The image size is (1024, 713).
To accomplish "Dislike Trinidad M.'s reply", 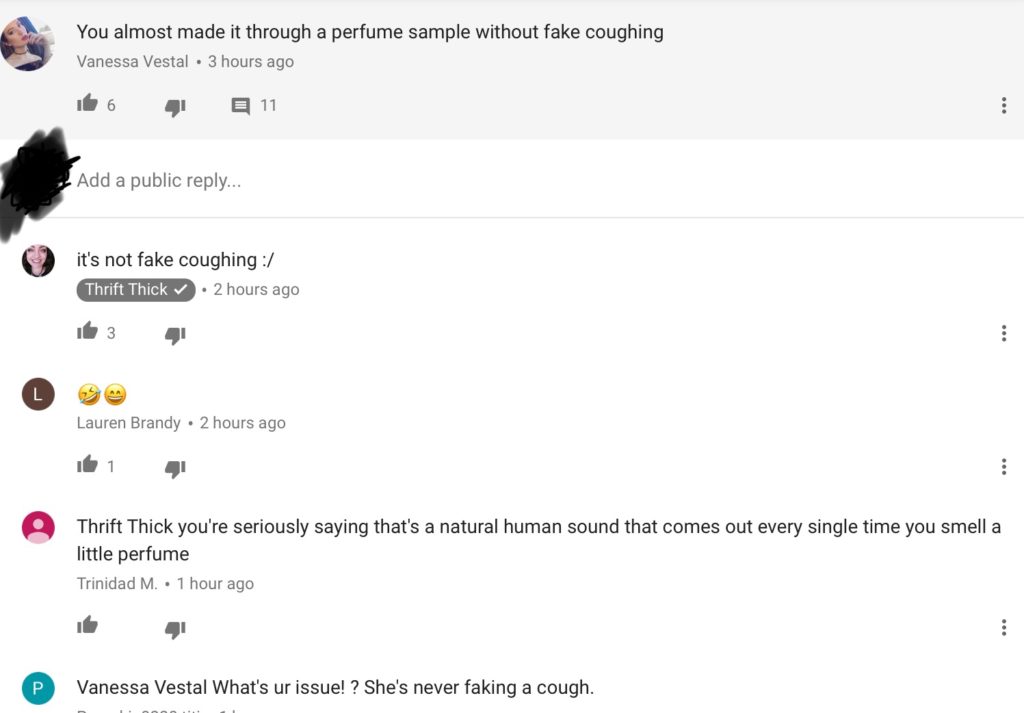I will pyautogui.click(x=175, y=628).
